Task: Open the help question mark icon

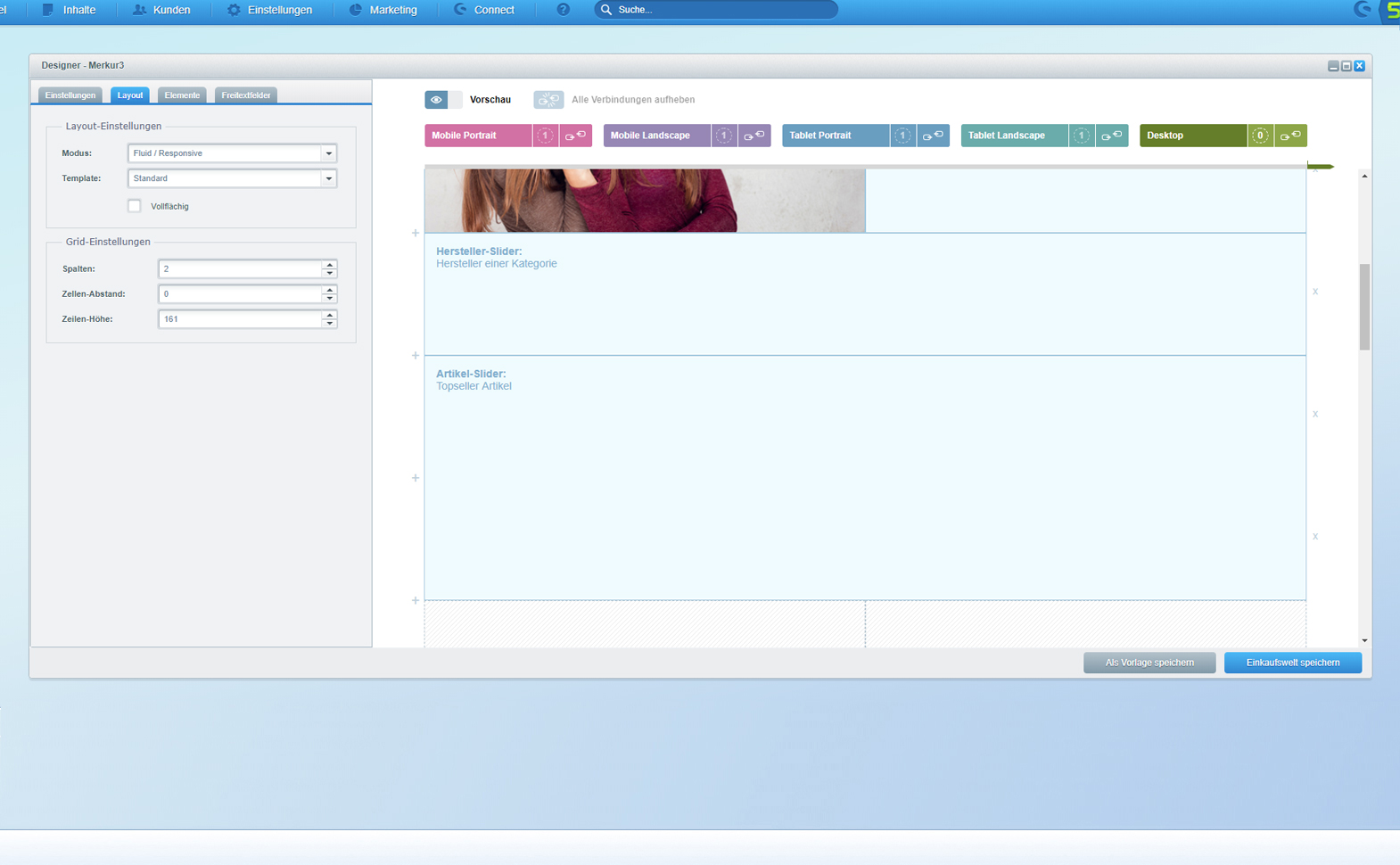Action: [563, 10]
